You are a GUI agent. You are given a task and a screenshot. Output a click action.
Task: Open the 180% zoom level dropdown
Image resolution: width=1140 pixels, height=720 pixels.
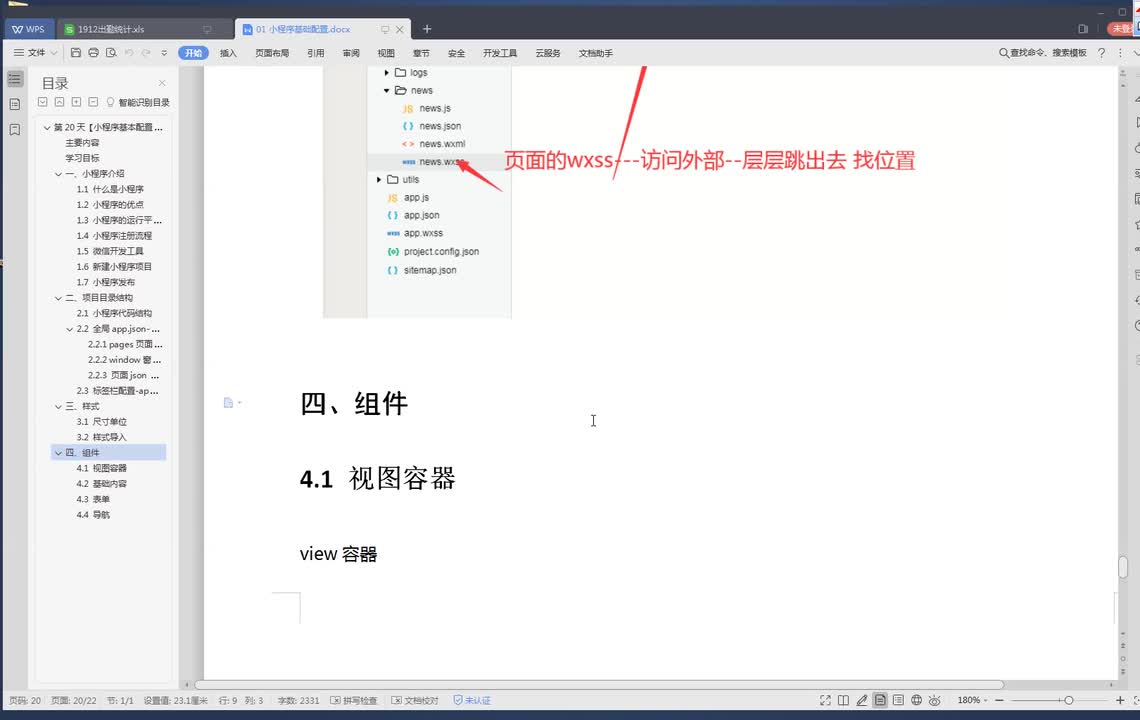pyautogui.click(x=972, y=700)
